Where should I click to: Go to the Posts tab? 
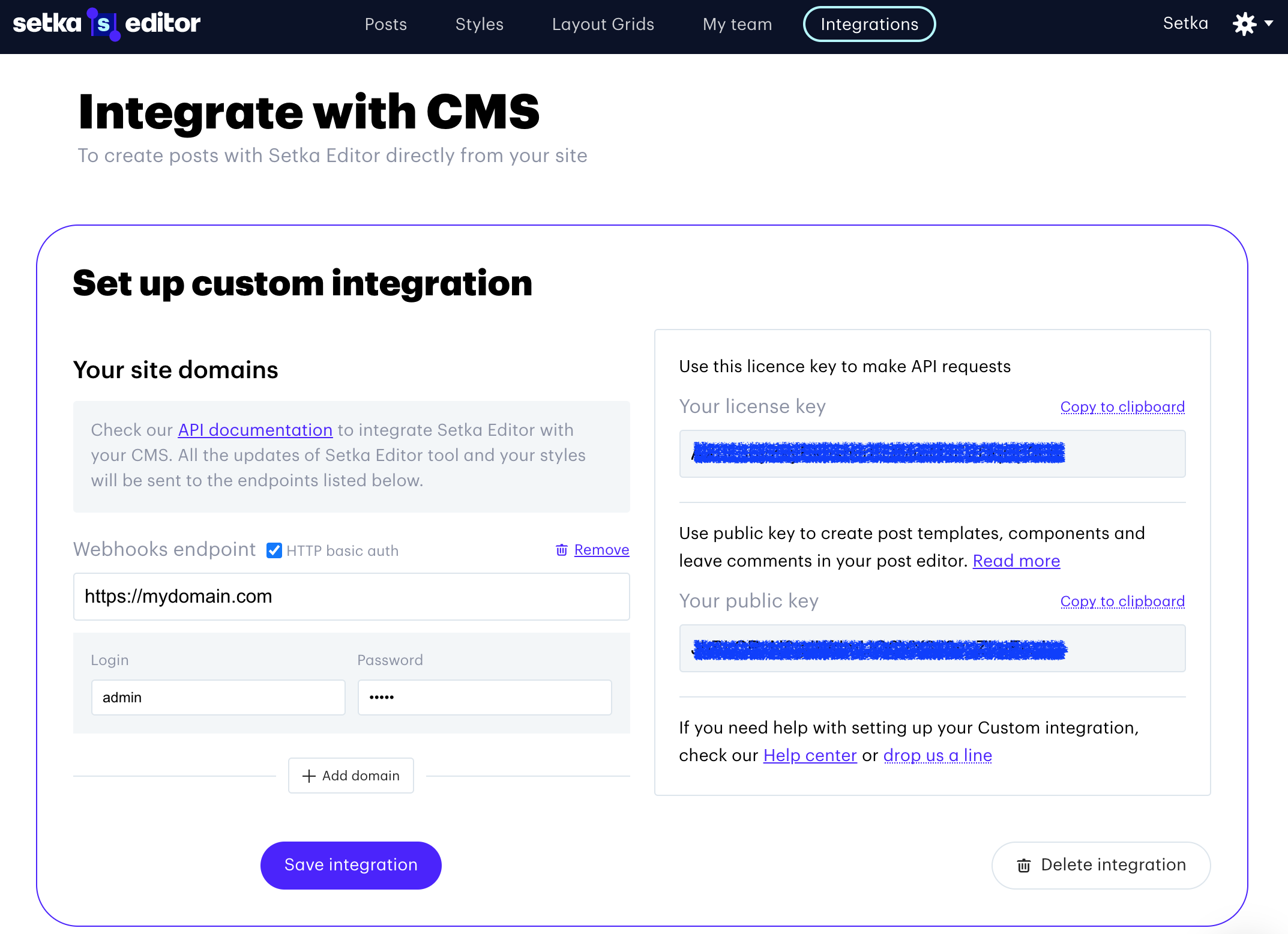coord(386,24)
